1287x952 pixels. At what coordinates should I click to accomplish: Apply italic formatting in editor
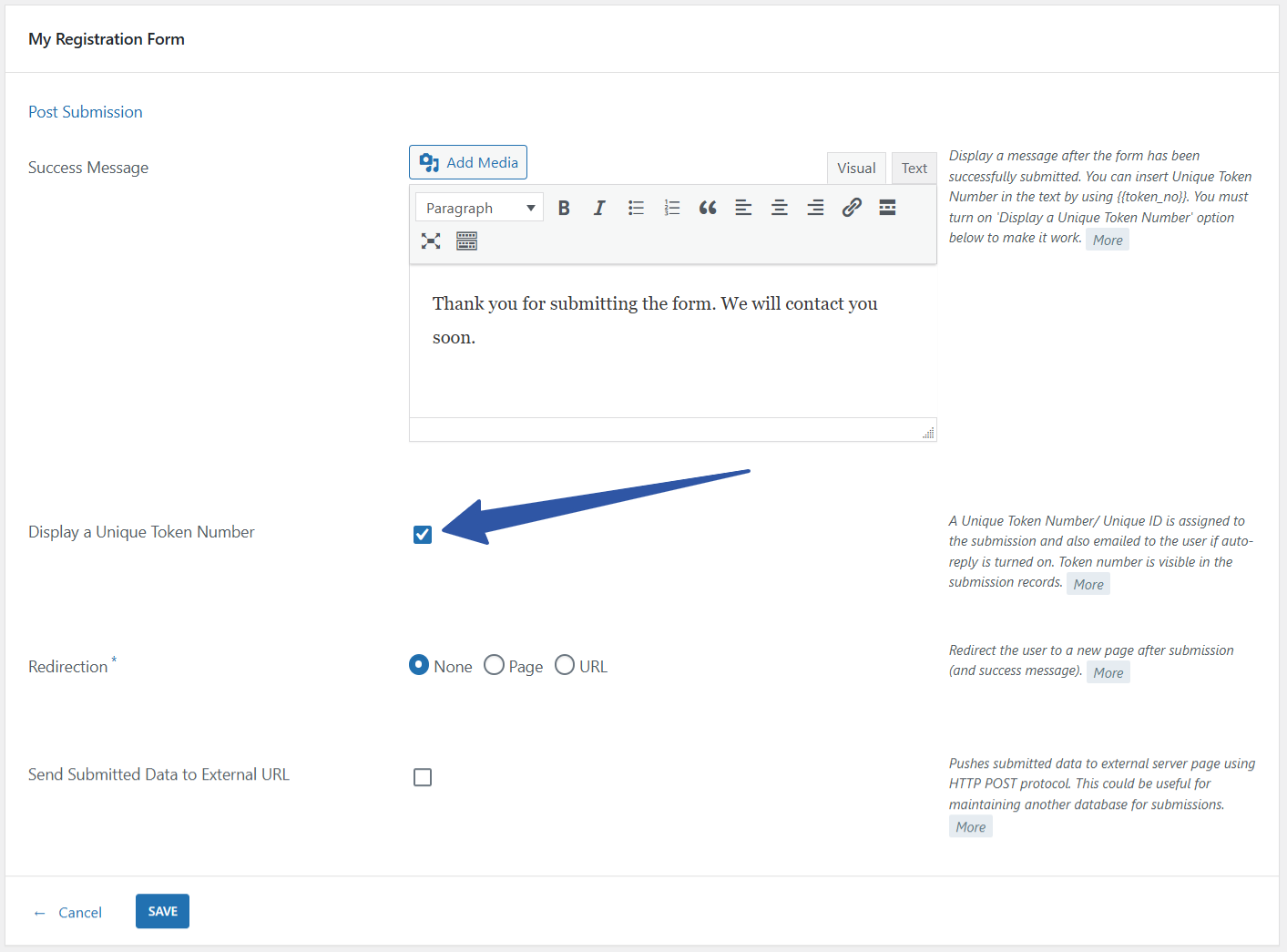pyautogui.click(x=599, y=208)
